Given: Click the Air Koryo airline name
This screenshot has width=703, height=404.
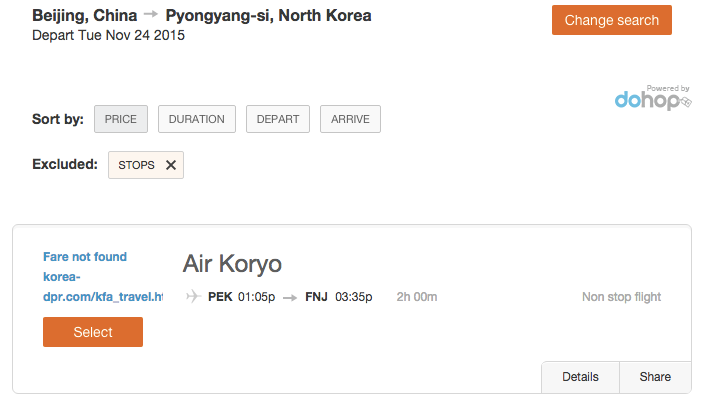Looking at the screenshot, I should [x=232, y=264].
